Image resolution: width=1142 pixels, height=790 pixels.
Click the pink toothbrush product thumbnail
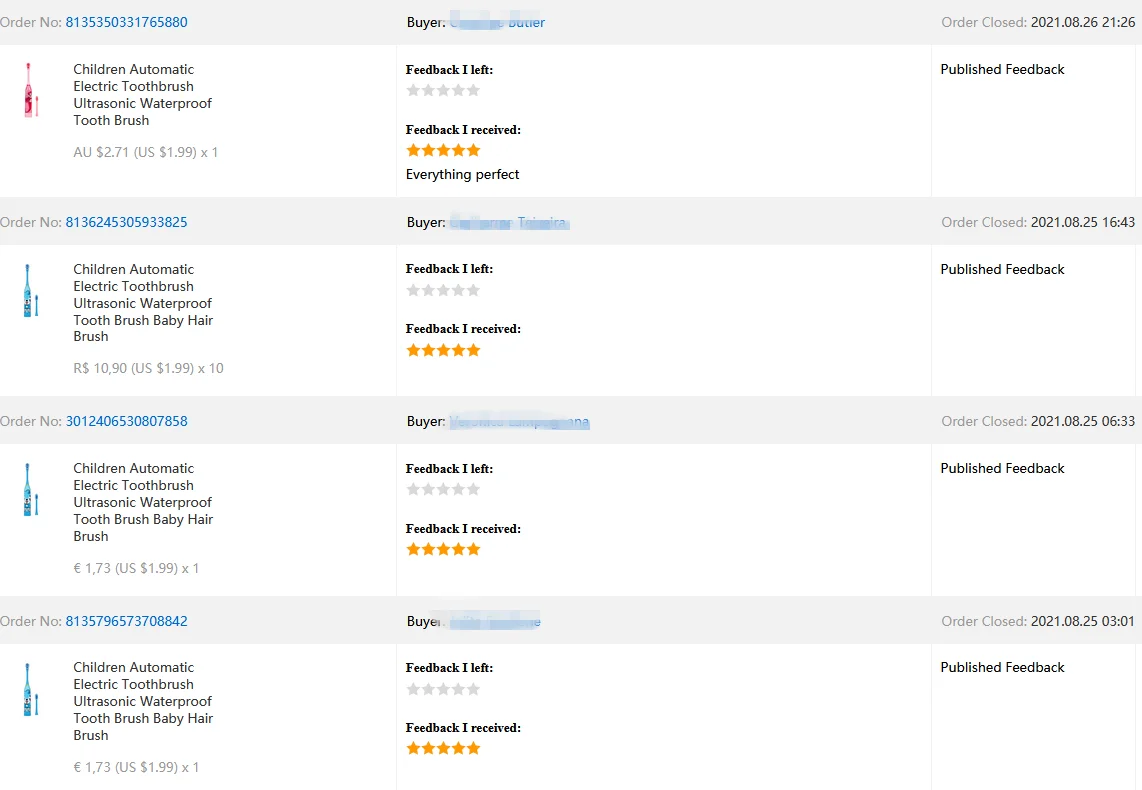30,90
